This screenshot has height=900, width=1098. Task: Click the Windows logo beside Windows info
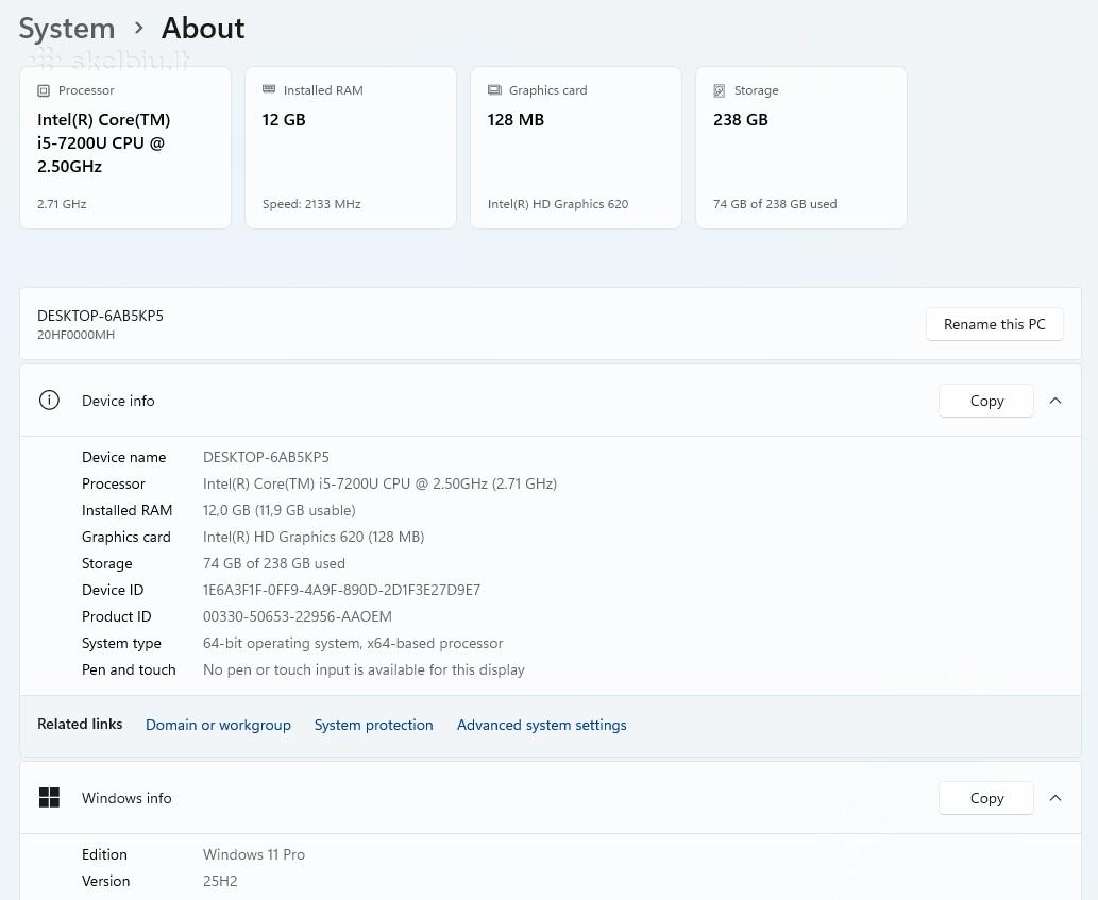pos(49,797)
